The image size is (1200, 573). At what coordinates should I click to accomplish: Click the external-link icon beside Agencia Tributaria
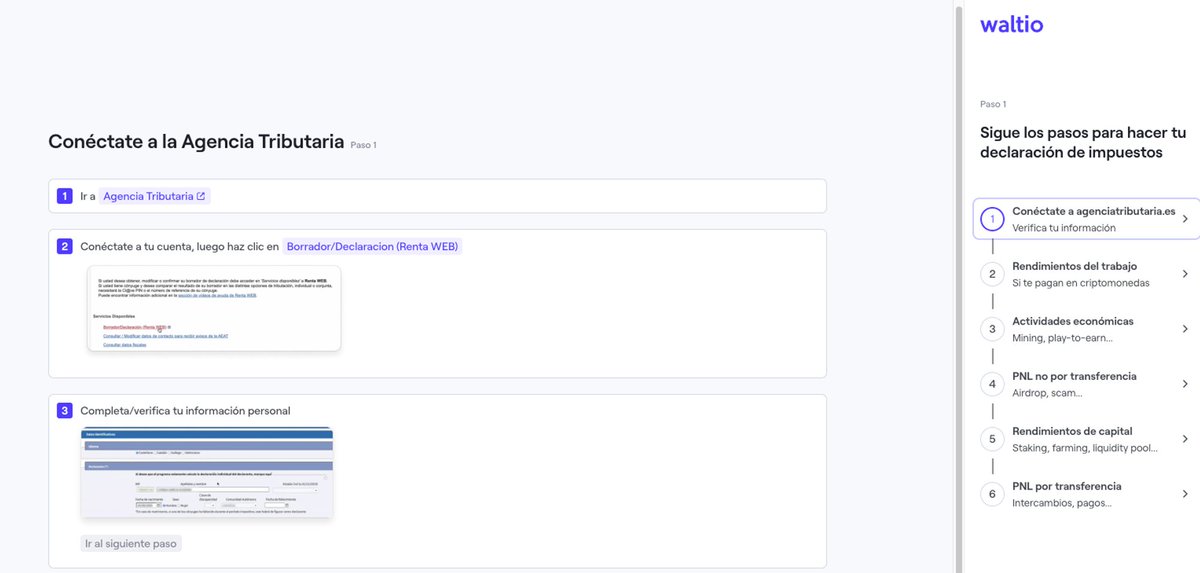click(x=201, y=196)
